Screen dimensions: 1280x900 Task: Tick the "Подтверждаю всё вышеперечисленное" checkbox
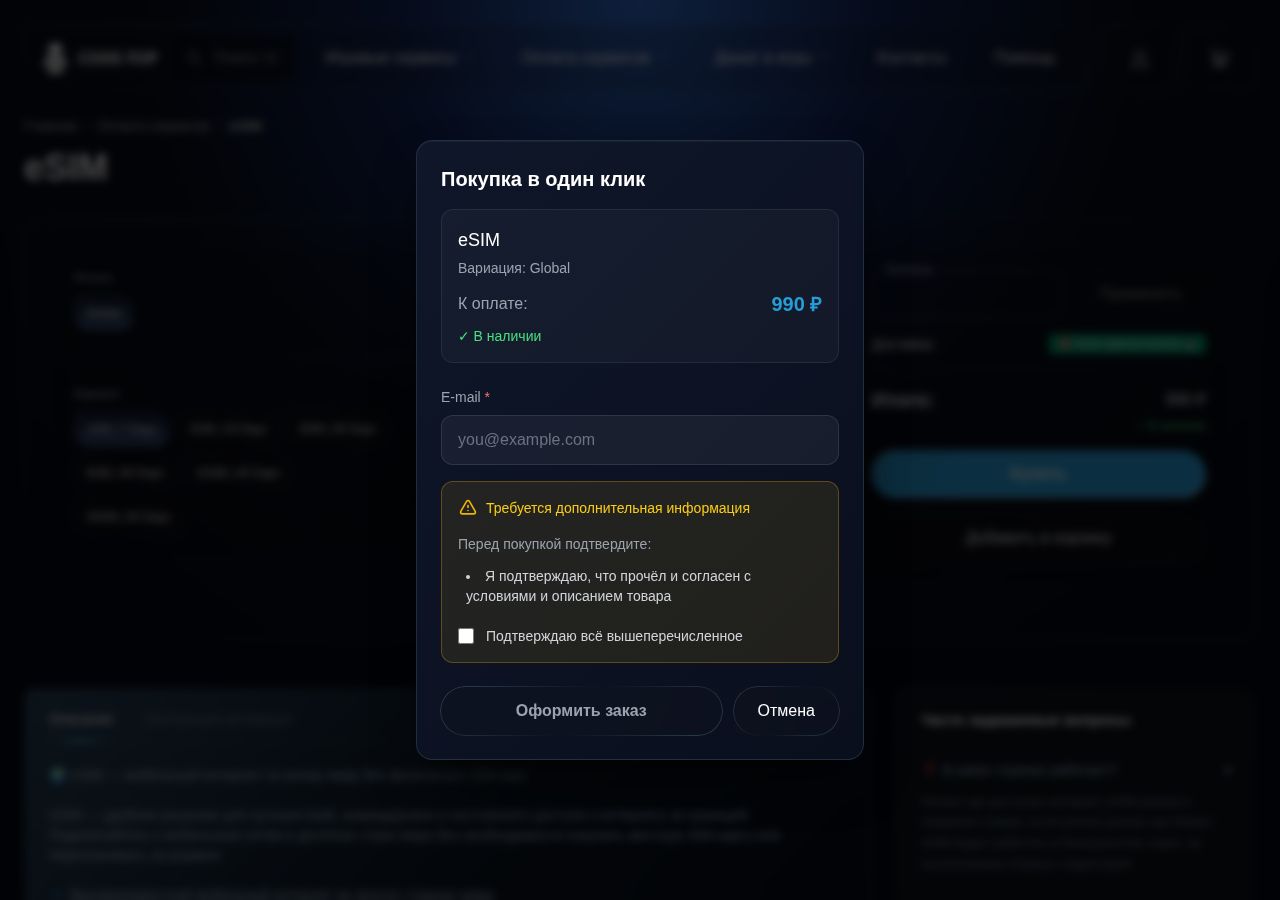(x=466, y=636)
